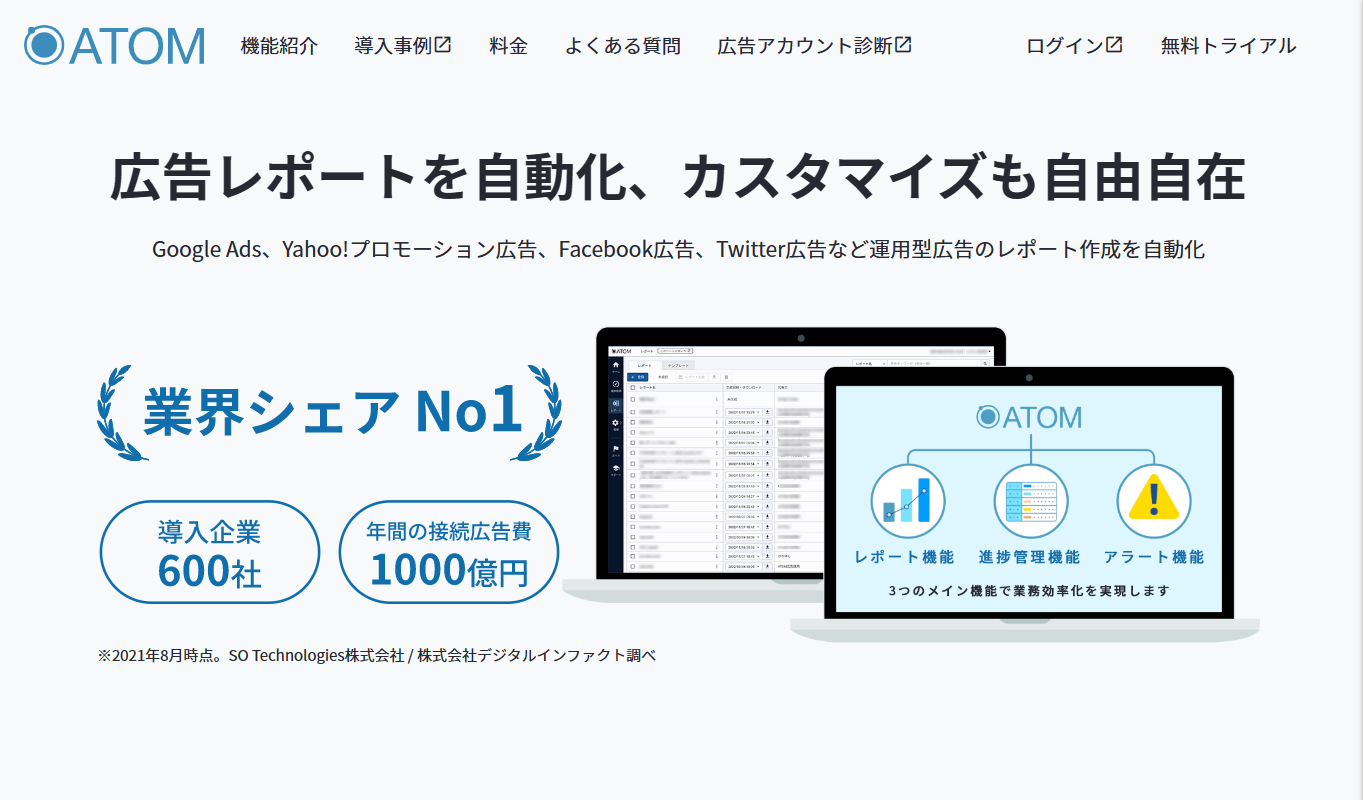Check the checkbox on the first report row
The image size is (1364, 800).
pos(632,398)
